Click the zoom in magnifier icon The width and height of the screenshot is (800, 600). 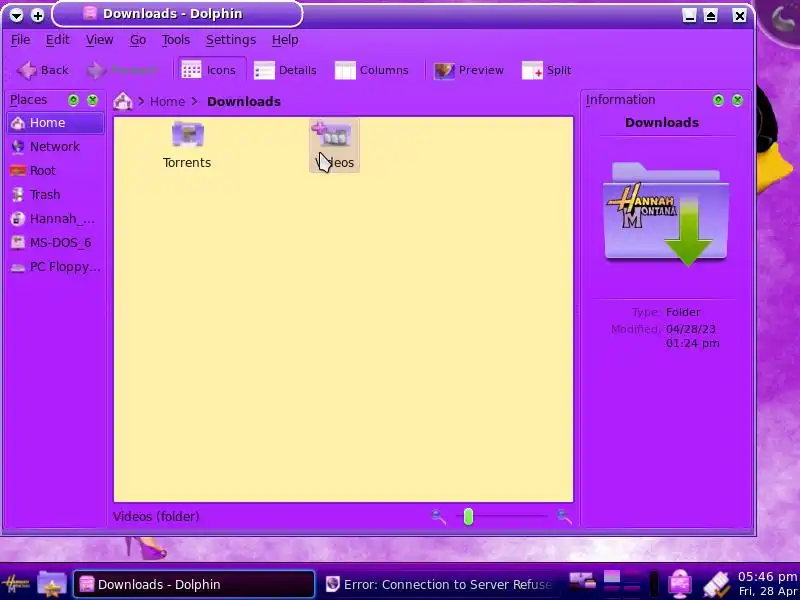[x=564, y=517]
